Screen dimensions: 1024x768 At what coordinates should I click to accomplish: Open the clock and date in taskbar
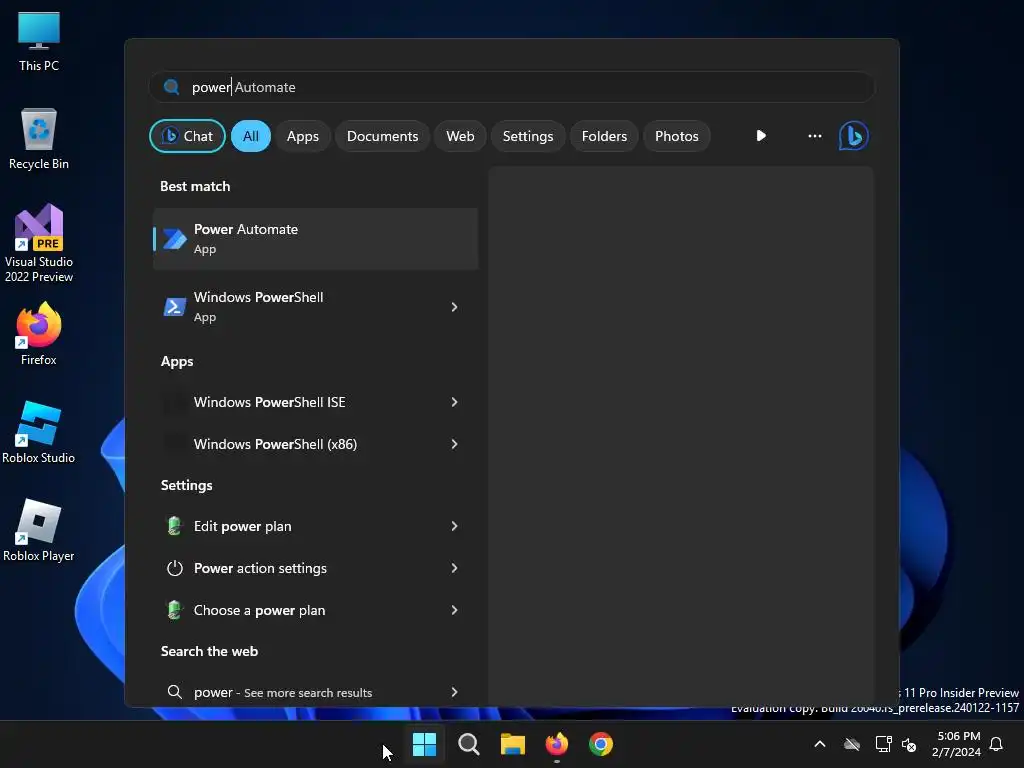pos(956,744)
